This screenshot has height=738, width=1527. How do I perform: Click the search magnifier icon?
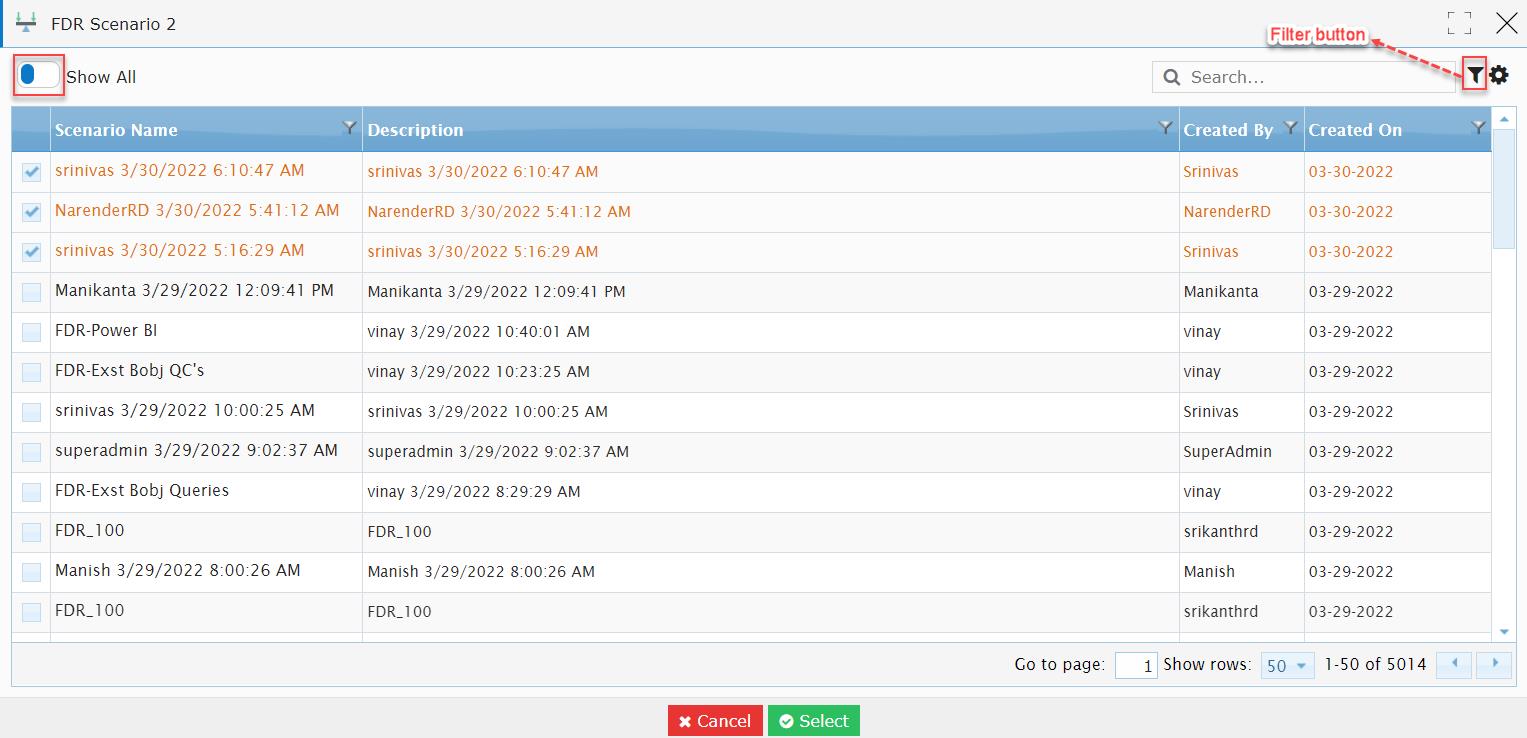[x=1172, y=77]
